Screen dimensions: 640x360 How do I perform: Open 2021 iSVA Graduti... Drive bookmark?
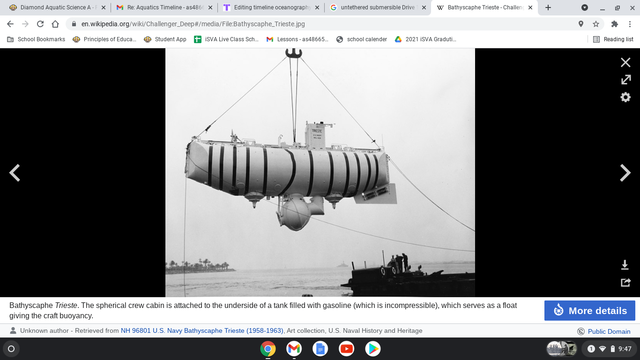click(x=425, y=39)
